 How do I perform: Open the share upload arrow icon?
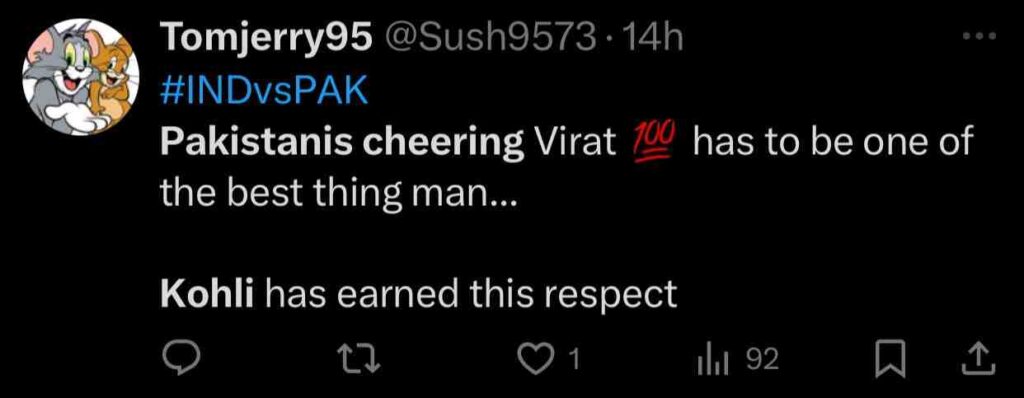[980, 359]
